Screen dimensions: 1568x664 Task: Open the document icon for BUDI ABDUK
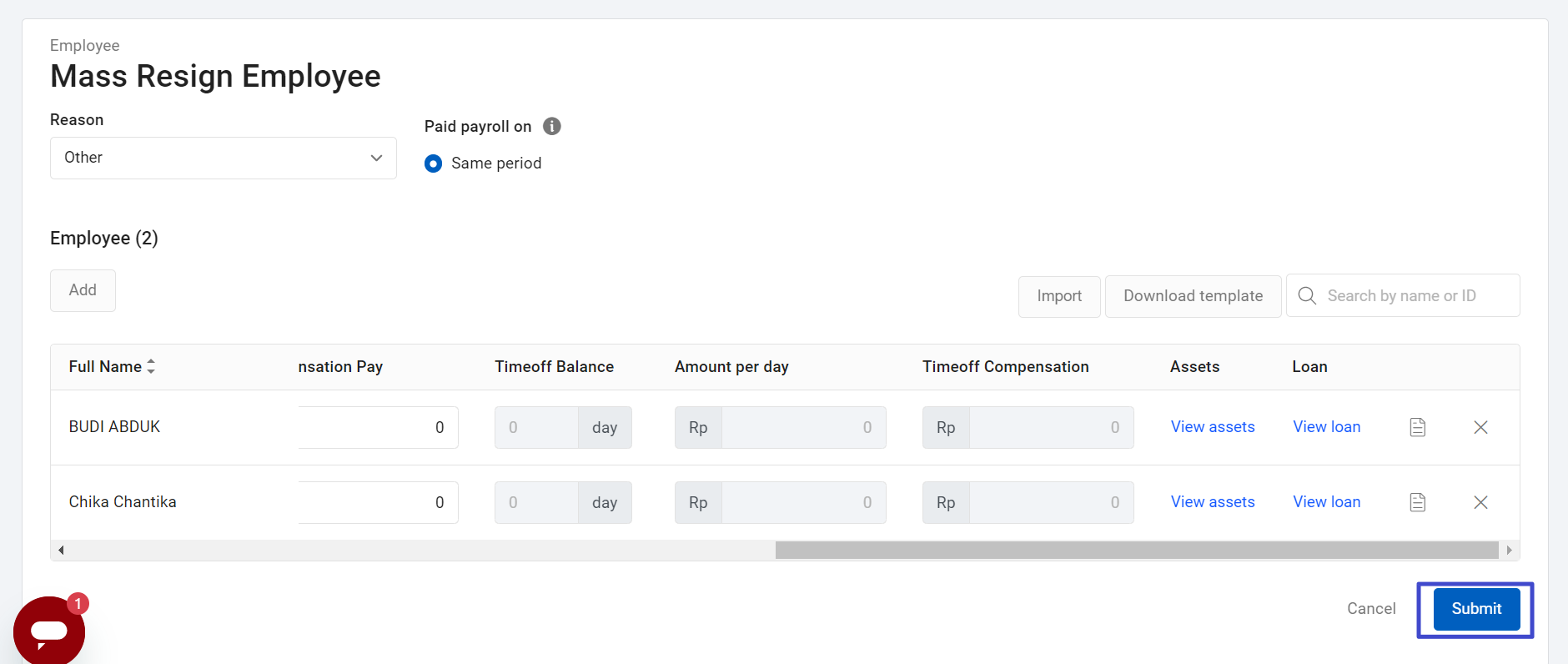(1417, 427)
